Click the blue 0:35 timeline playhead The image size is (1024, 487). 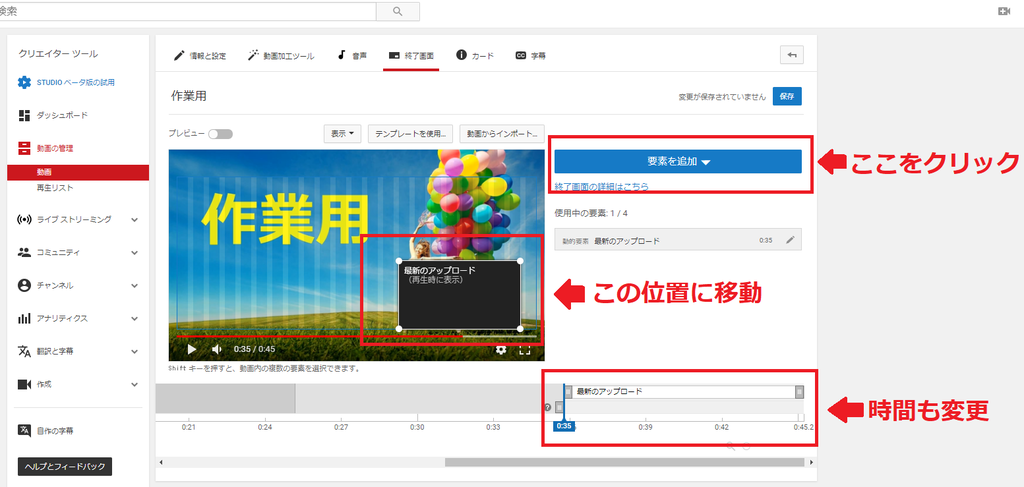click(x=564, y=426)
